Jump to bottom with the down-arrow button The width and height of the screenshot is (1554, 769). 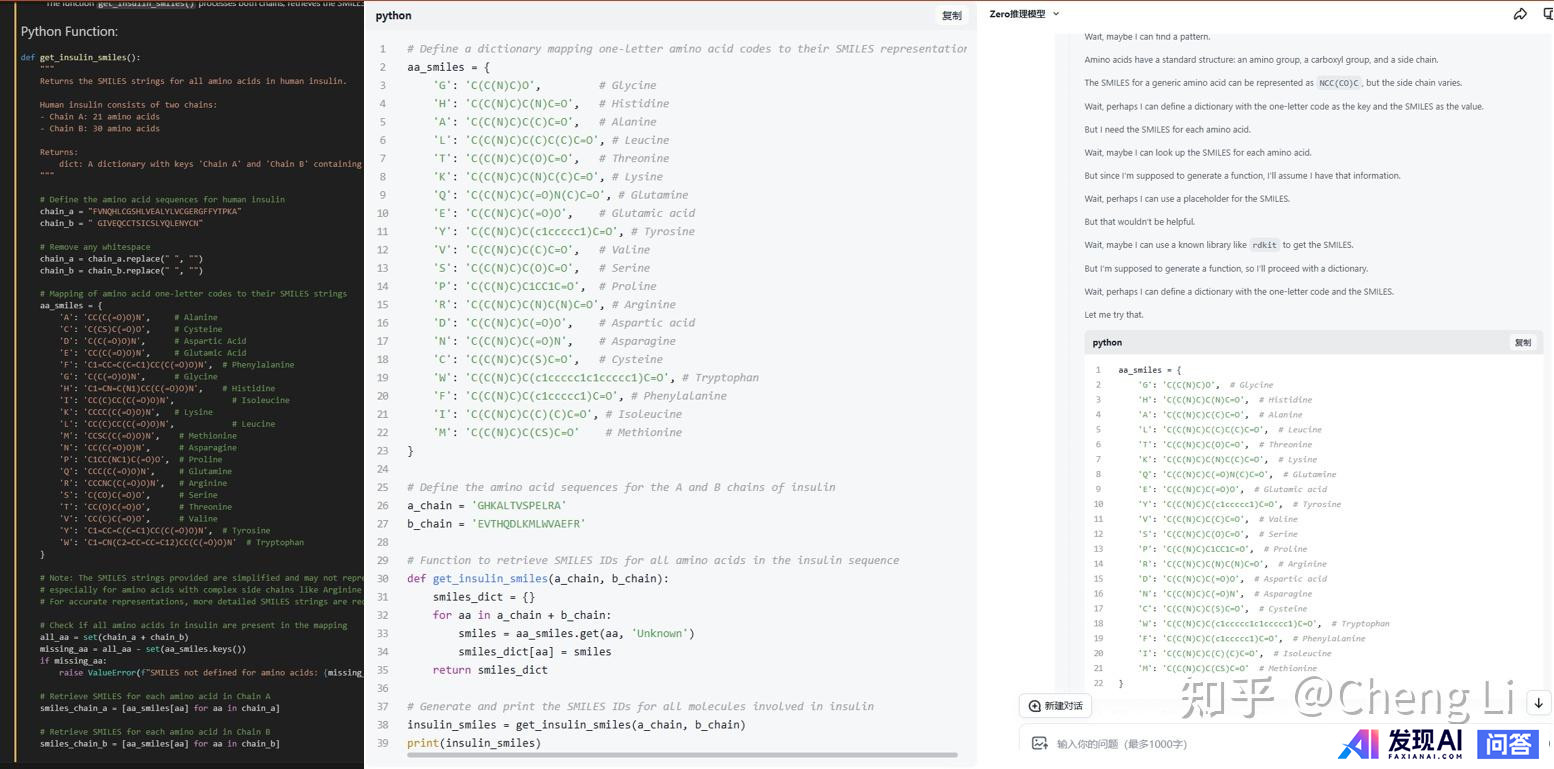[x=1538, y=703]
